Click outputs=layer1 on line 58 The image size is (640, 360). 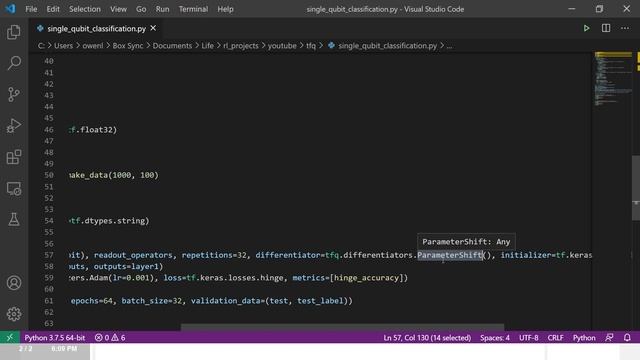pyautogui.click(x=126, y=267)
